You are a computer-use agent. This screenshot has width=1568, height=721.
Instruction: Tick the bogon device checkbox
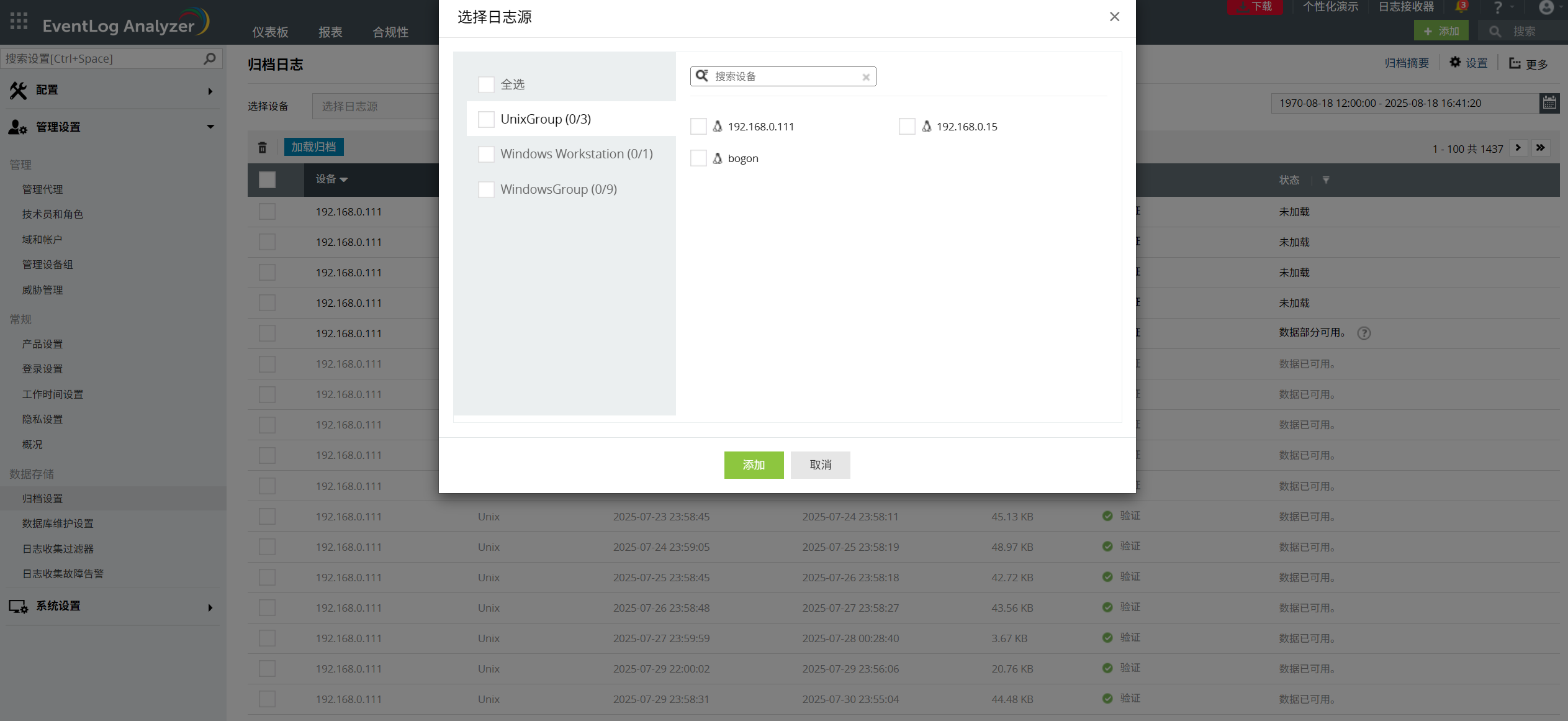698,158
